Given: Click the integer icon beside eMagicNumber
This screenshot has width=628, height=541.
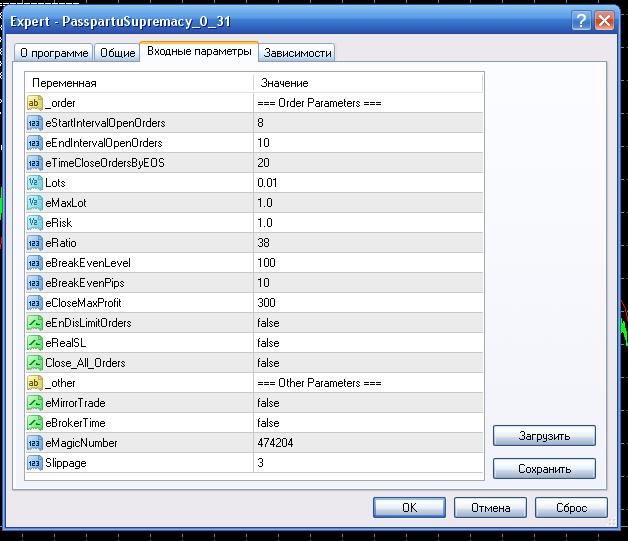Looking at the screenshot, I should (35, 443).
